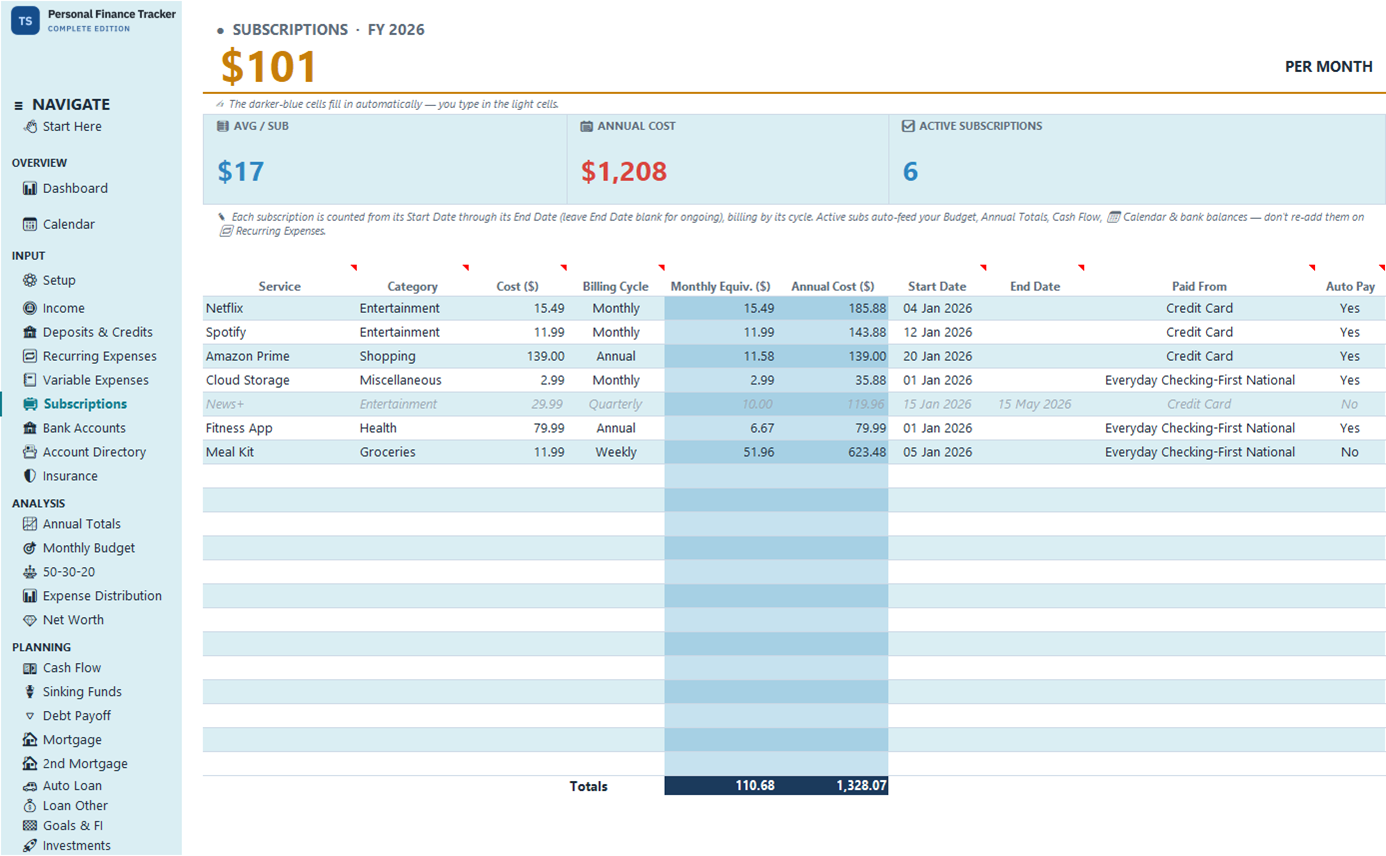
Task: Select Fitness App's 79.99 cost cell
Action: tap(518, 429)
